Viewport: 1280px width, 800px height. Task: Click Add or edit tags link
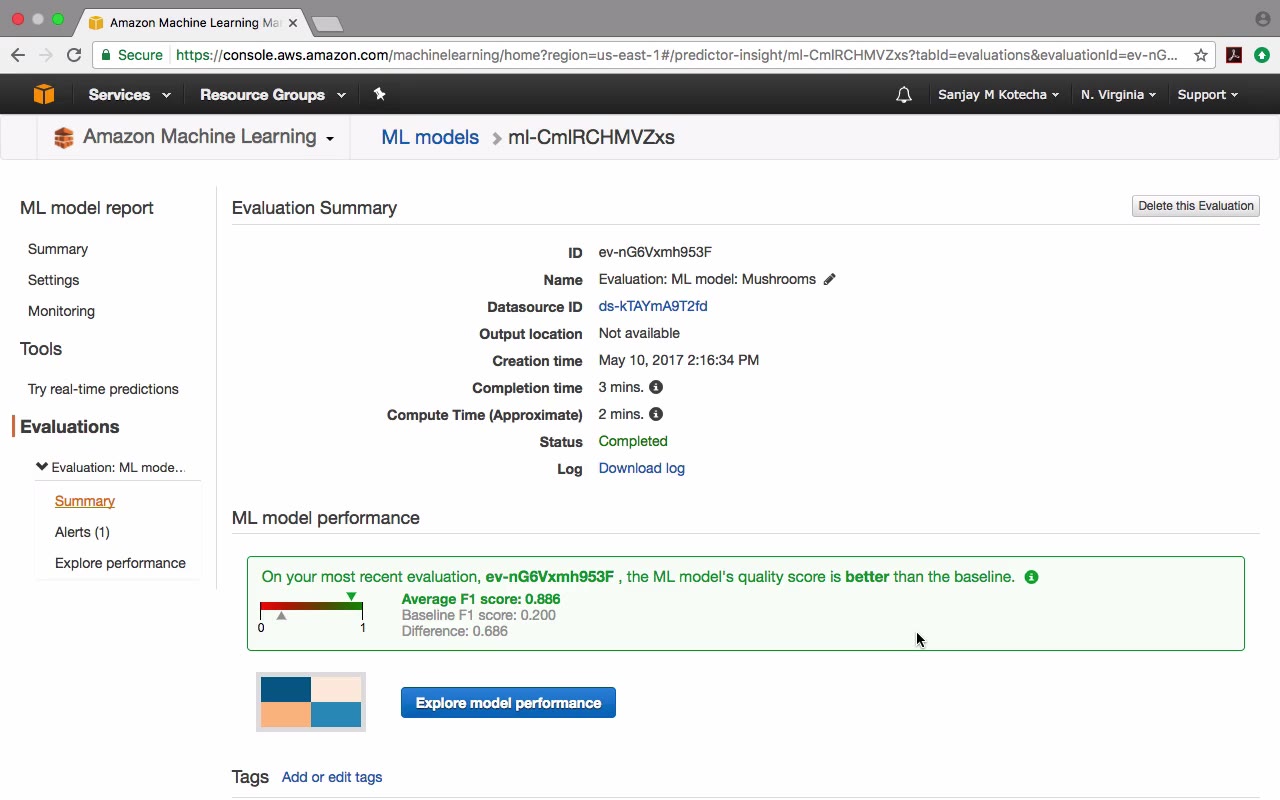332,777
